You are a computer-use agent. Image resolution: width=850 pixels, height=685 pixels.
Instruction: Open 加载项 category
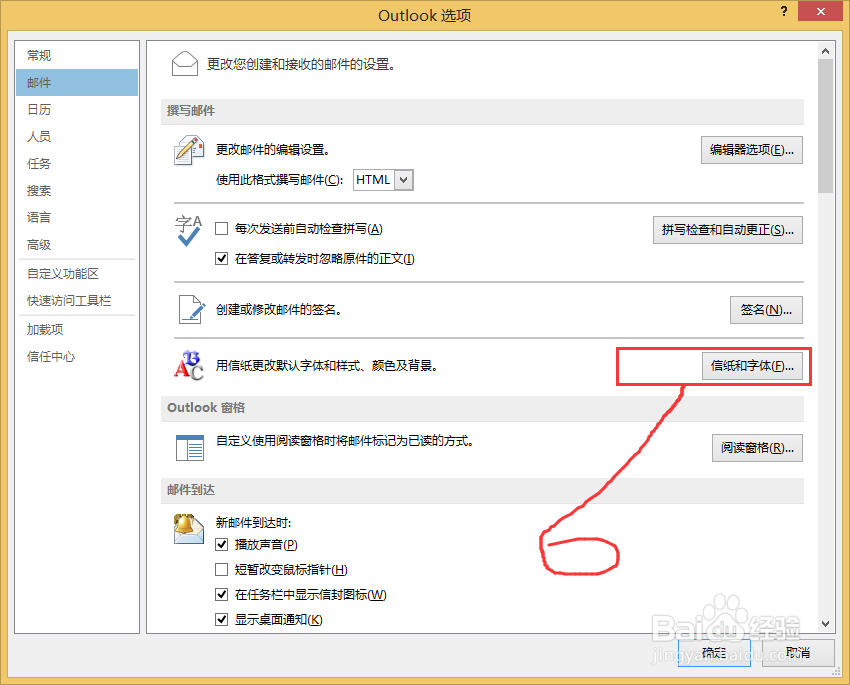click(x=77, y=329)
